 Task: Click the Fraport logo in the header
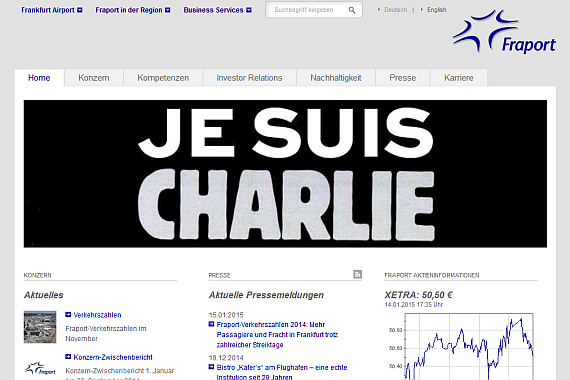click(x=504, y=32)
